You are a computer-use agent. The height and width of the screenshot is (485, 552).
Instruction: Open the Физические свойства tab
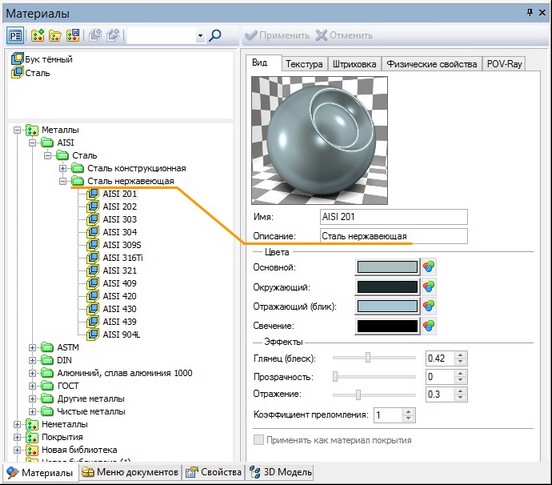pos(432,64)
